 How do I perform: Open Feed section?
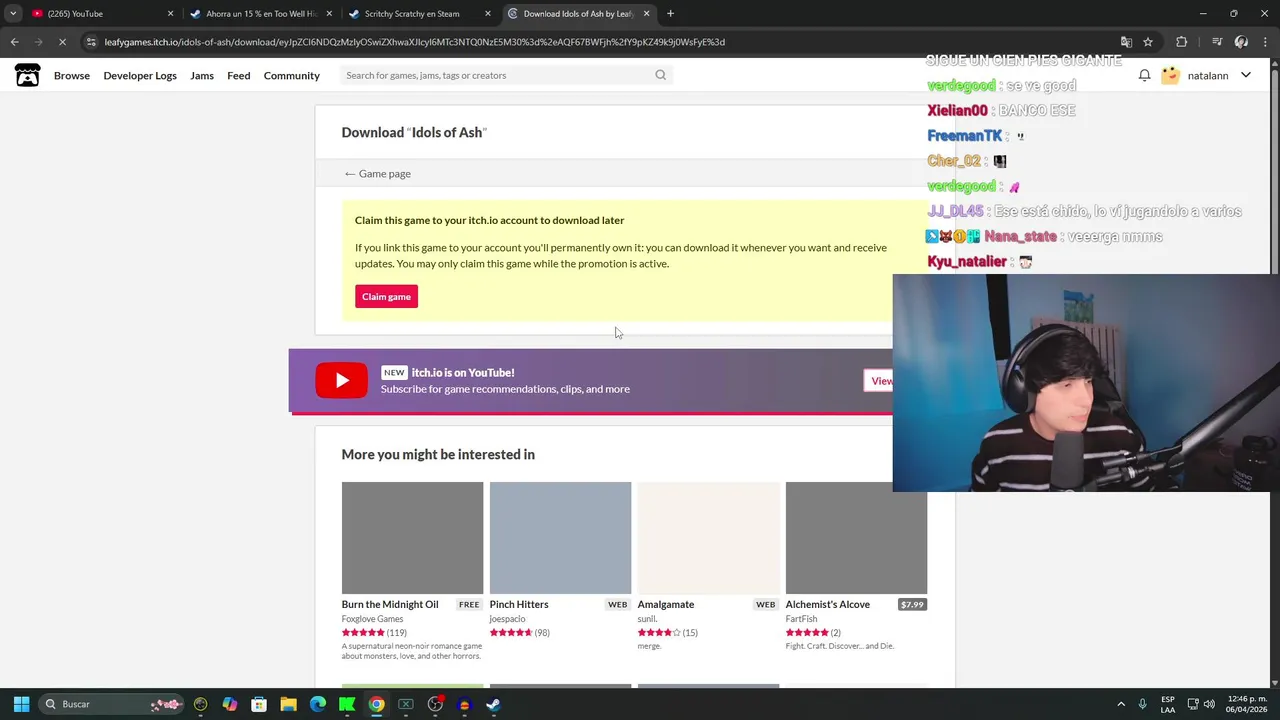pyautogui.click(x=238, y=75)
